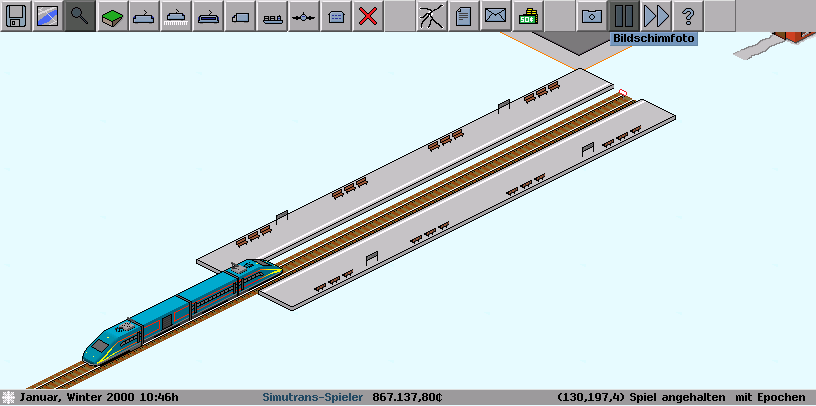Open the lists document icon

463,16
